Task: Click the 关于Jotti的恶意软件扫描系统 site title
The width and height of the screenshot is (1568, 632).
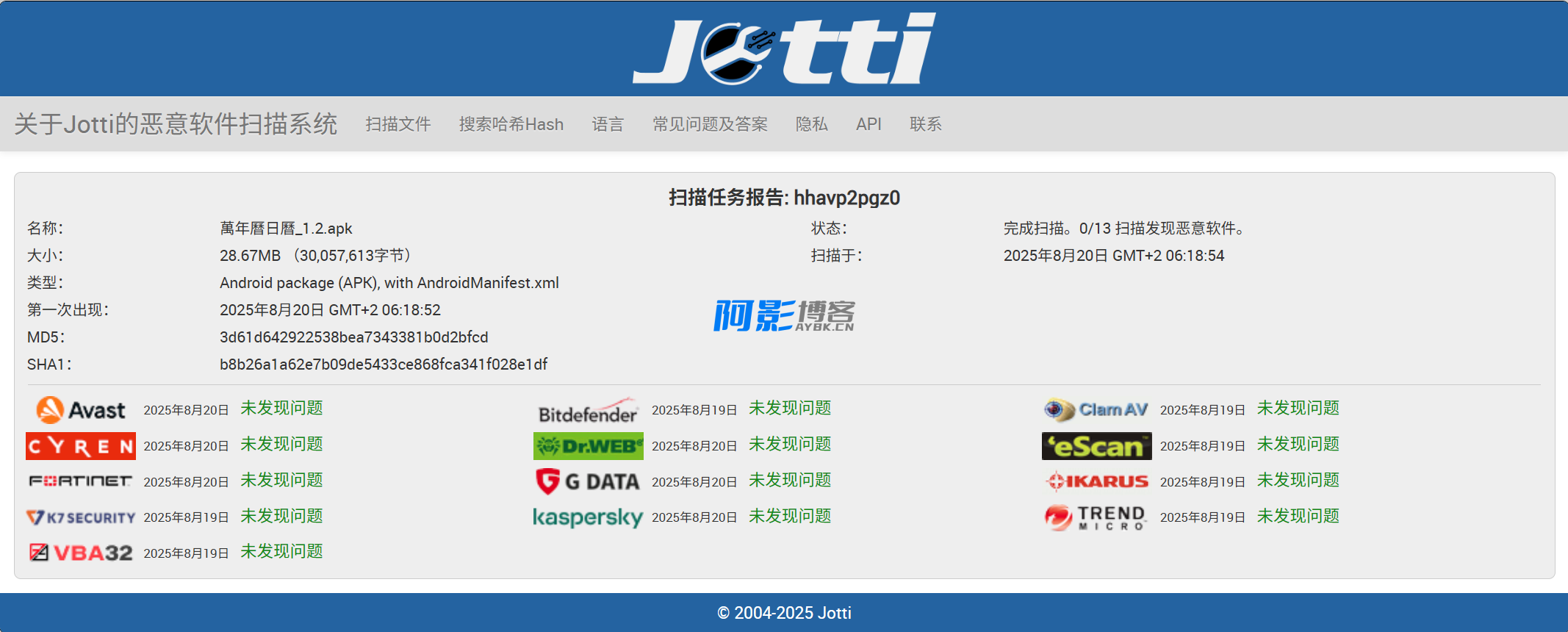Action: 176,123
